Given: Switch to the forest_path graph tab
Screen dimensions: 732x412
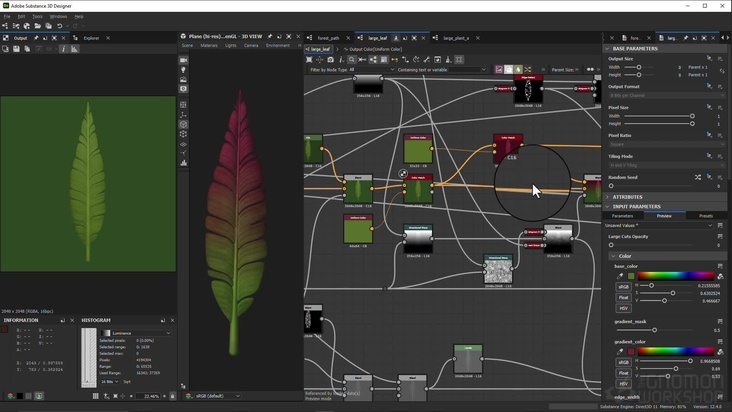Looking at the screenshot, I should (x=328, y=38).
